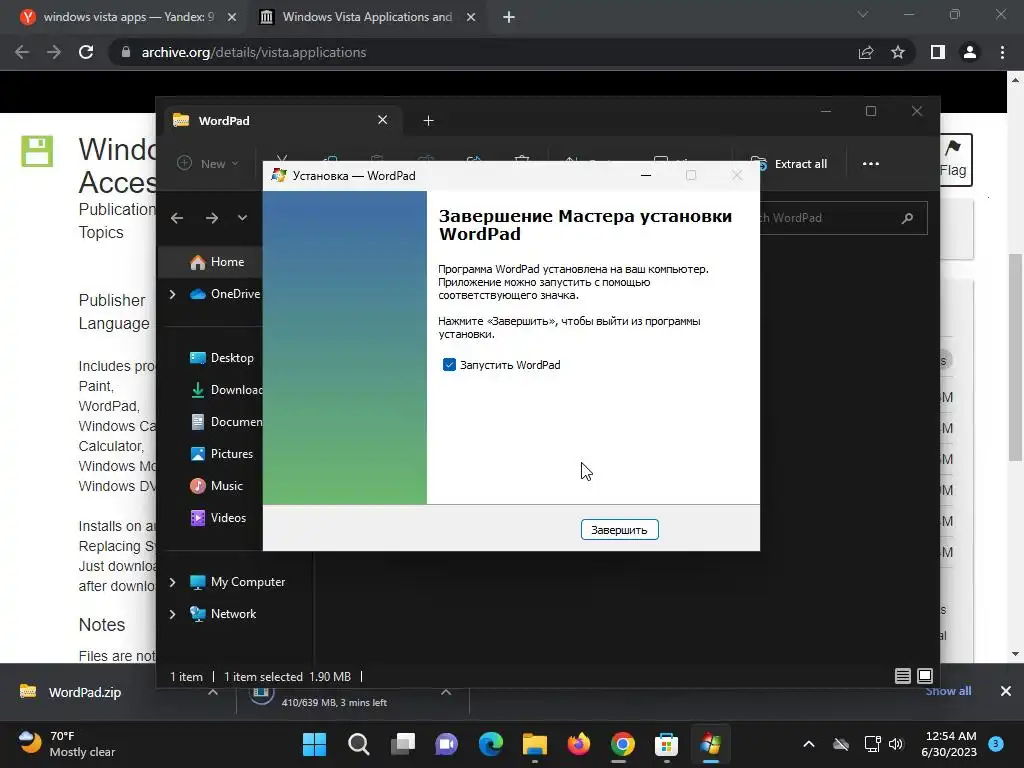The height and width of the screenshot is (768, 1024).
Task: Click Explorer back navigation arrow
Action: pyautogui.click(x=177, y=218)
